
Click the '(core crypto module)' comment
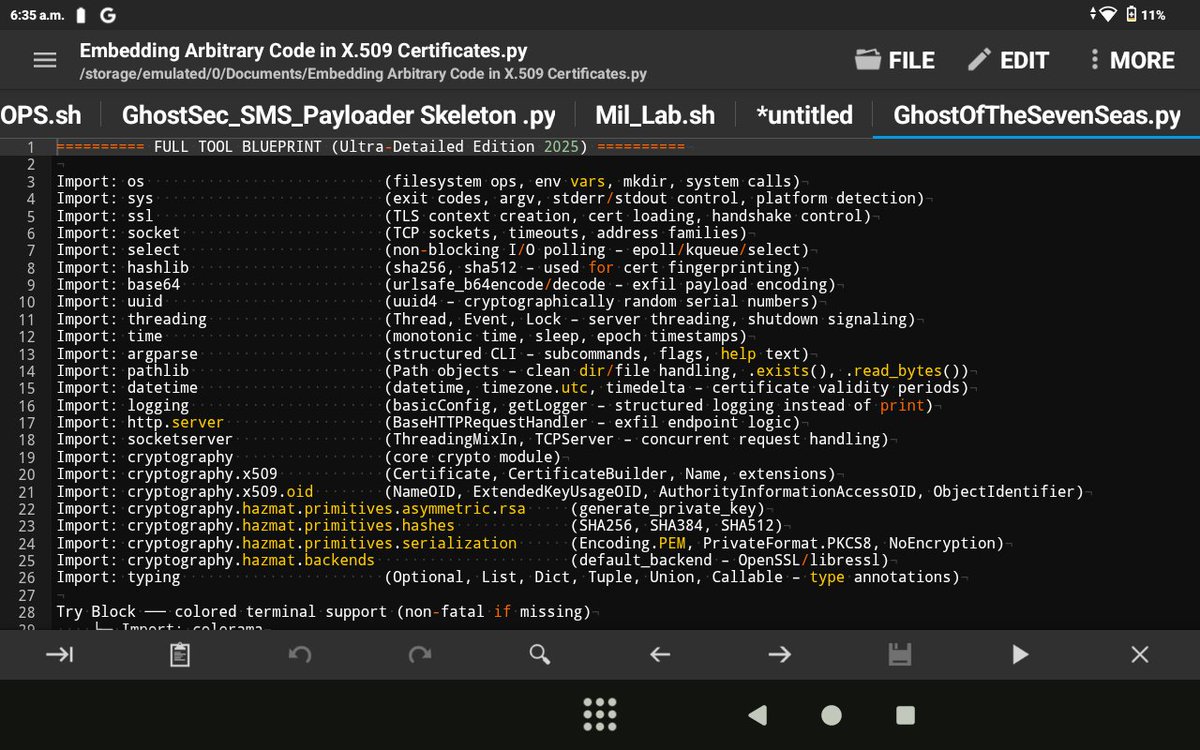(x=472, y=457)
